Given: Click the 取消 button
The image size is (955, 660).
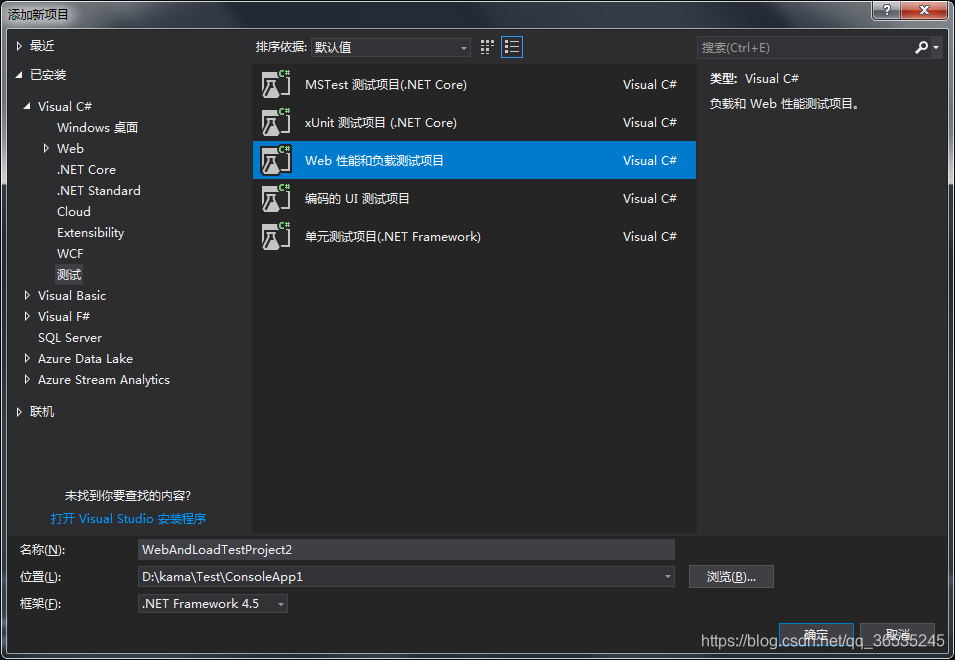Looking at the screenshot, I should click(897, 634).
